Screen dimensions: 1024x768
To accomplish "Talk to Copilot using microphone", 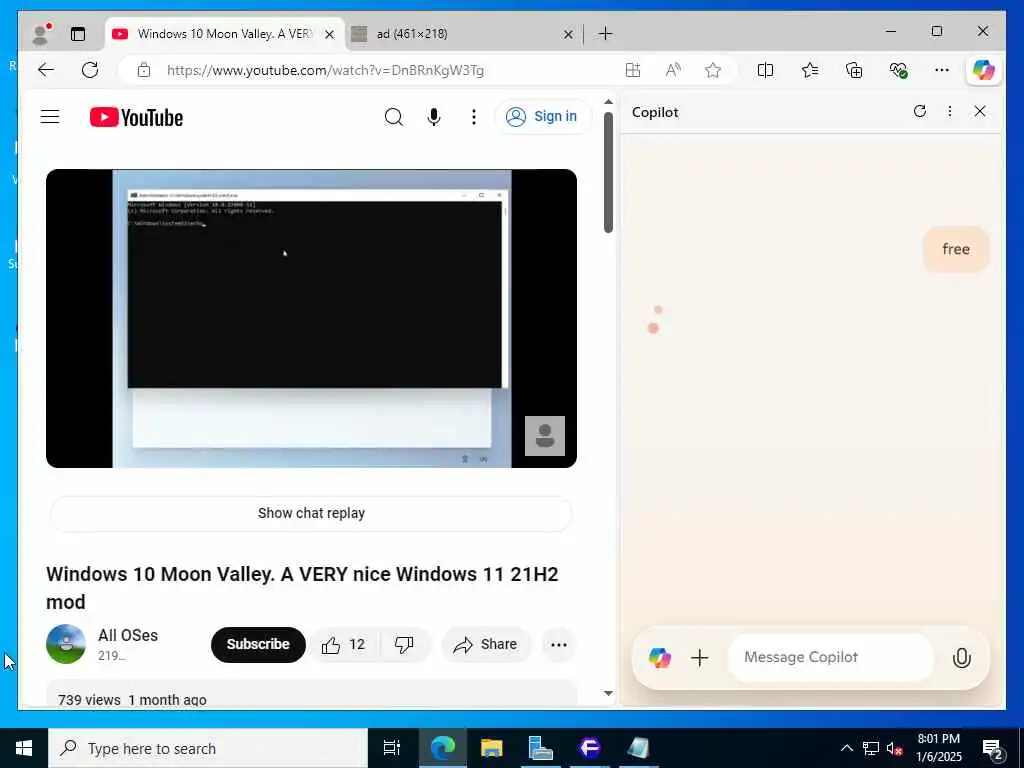I will [962, 658].
